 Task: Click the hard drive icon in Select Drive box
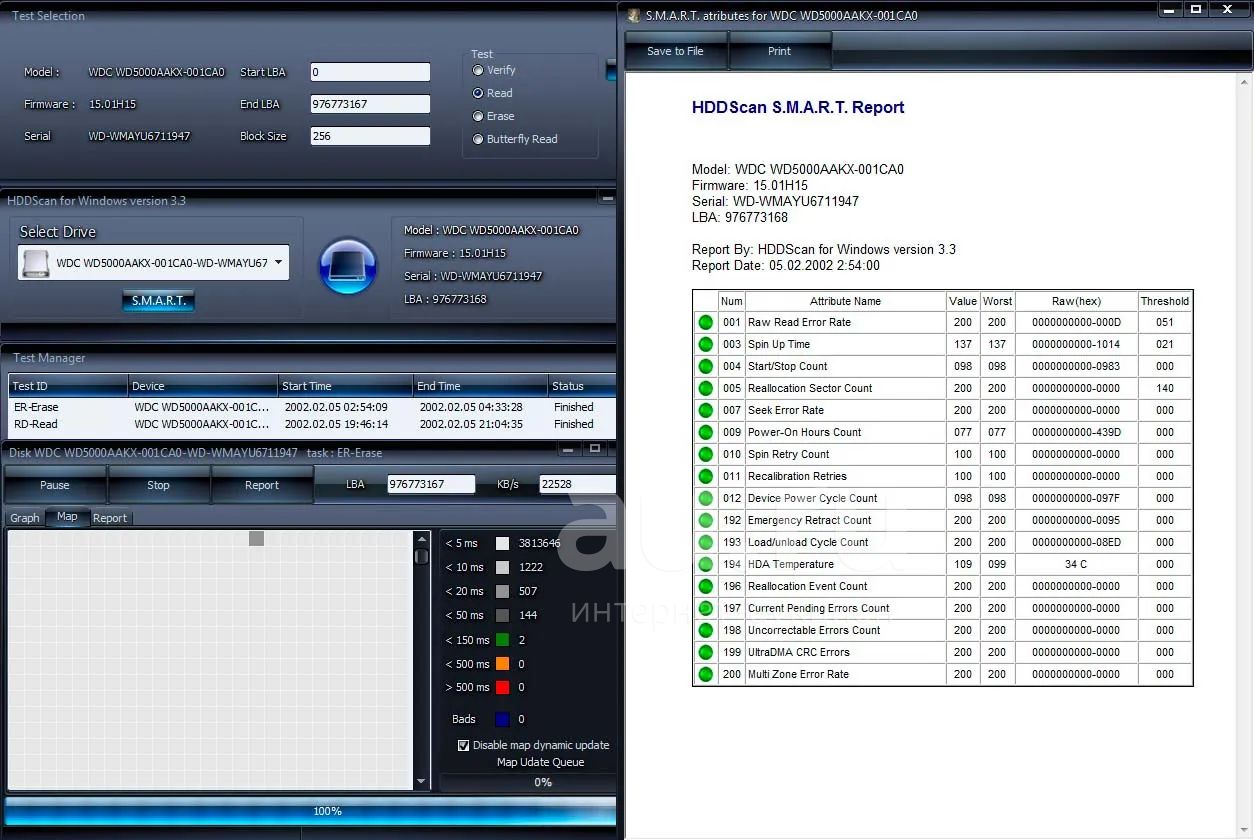click(36, 263)
